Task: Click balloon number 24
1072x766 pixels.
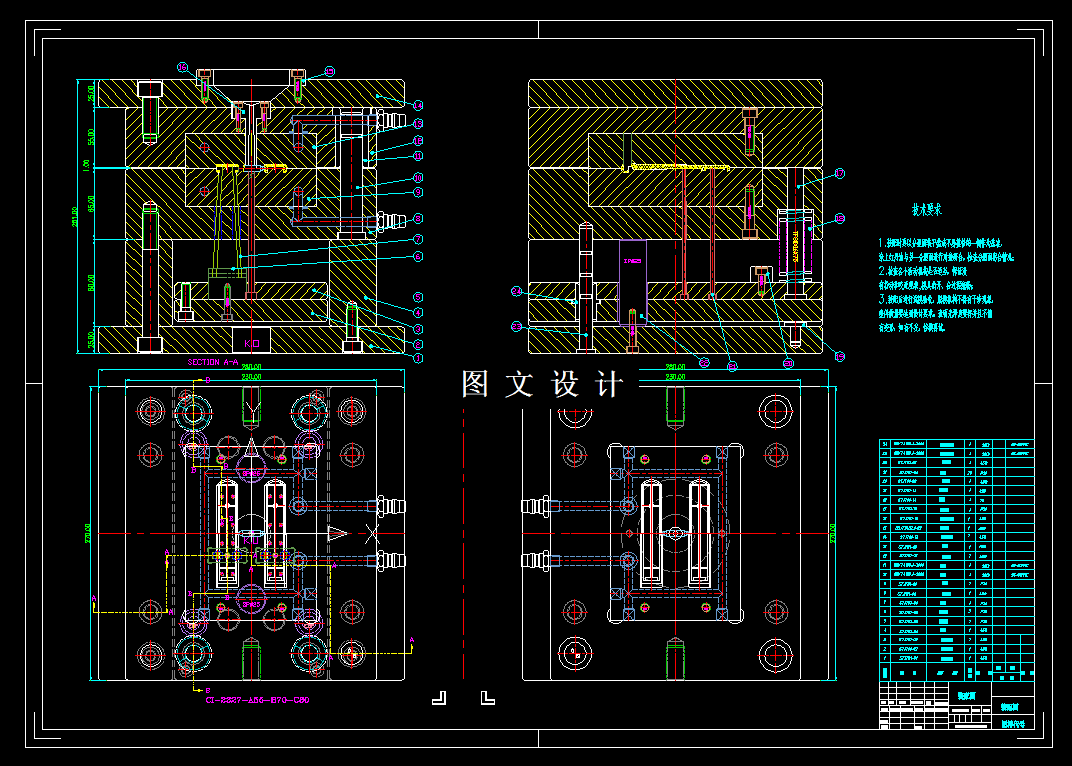Action: tap(516, 291)
